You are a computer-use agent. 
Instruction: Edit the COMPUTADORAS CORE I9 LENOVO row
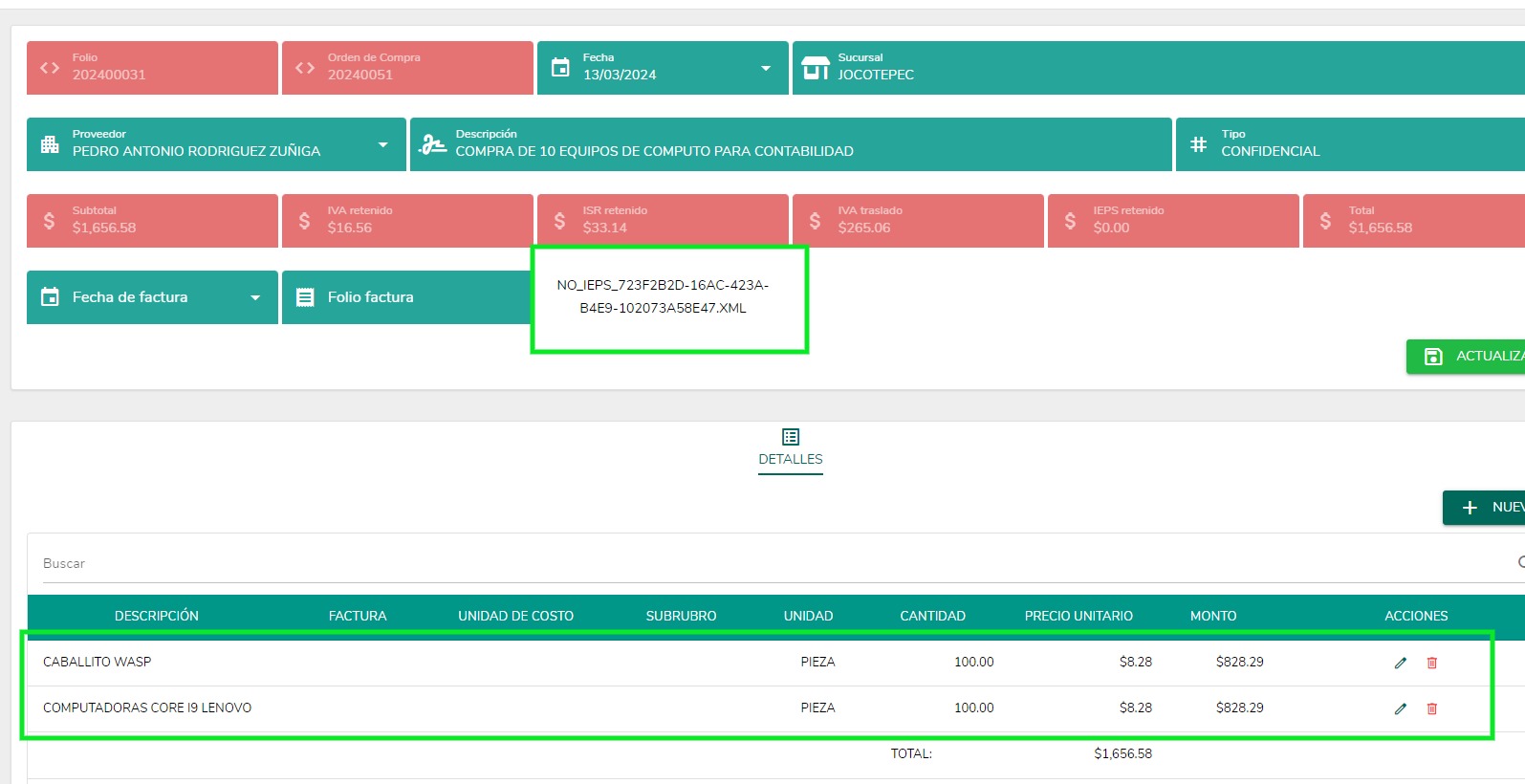click(x=1401, y=708)
